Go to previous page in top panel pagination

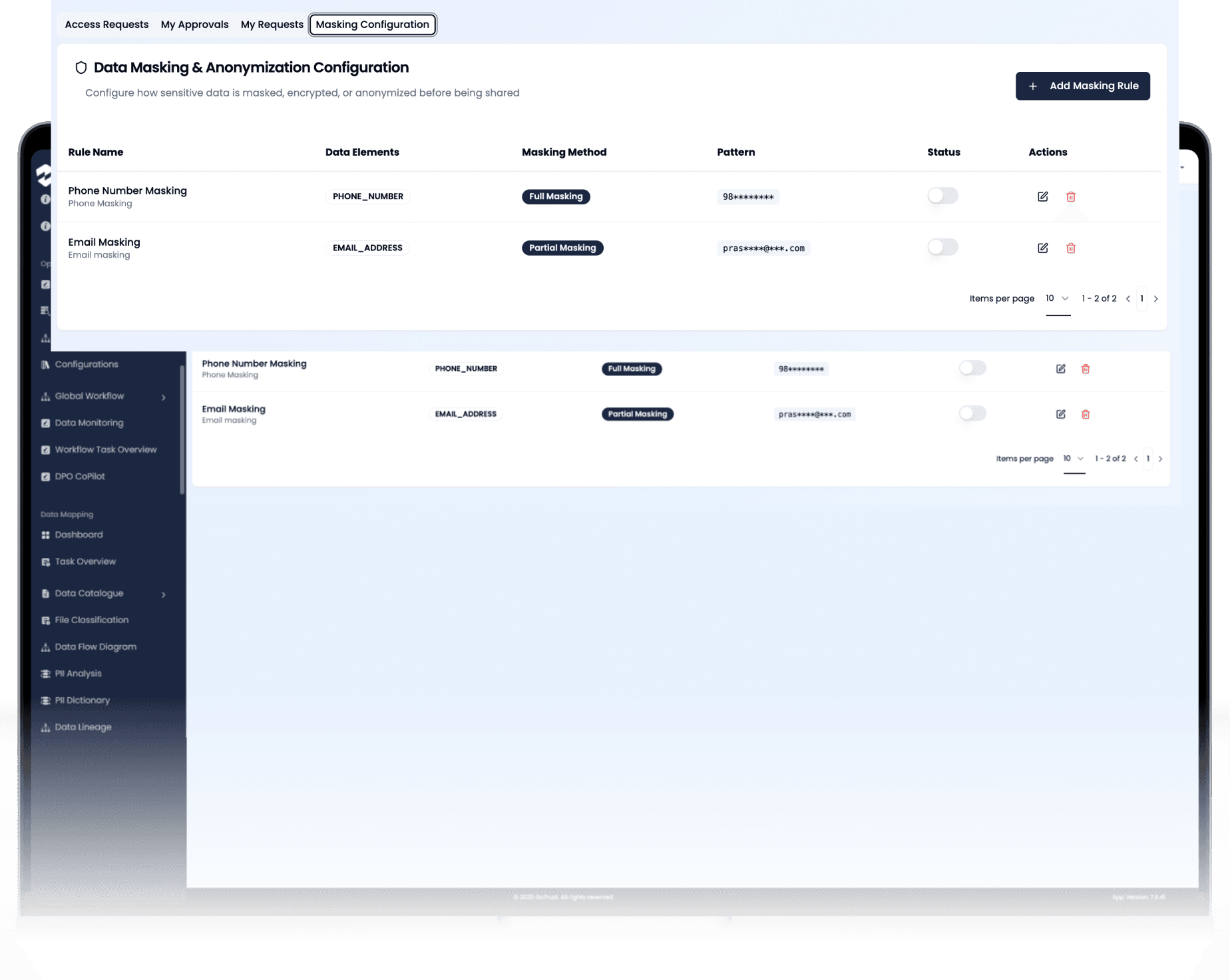1127,299
